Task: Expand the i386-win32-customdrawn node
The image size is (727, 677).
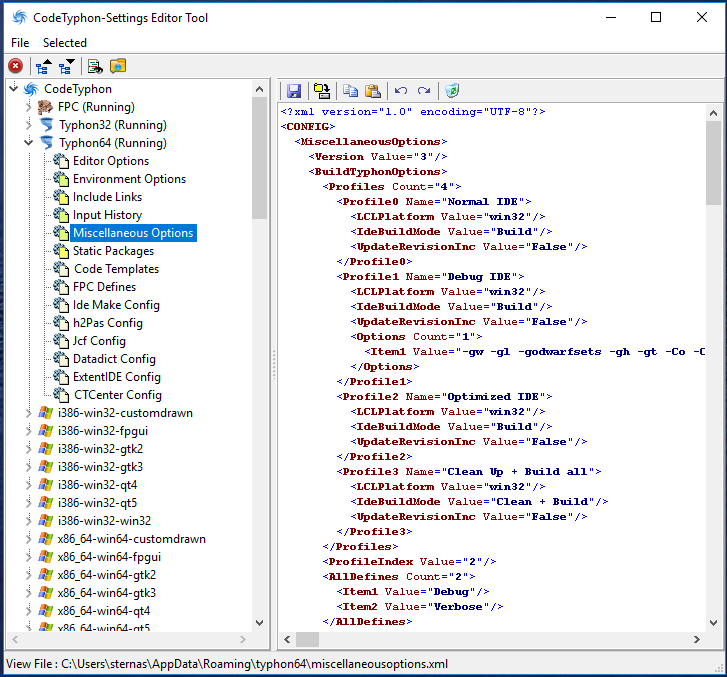Action: coord(29,413)
